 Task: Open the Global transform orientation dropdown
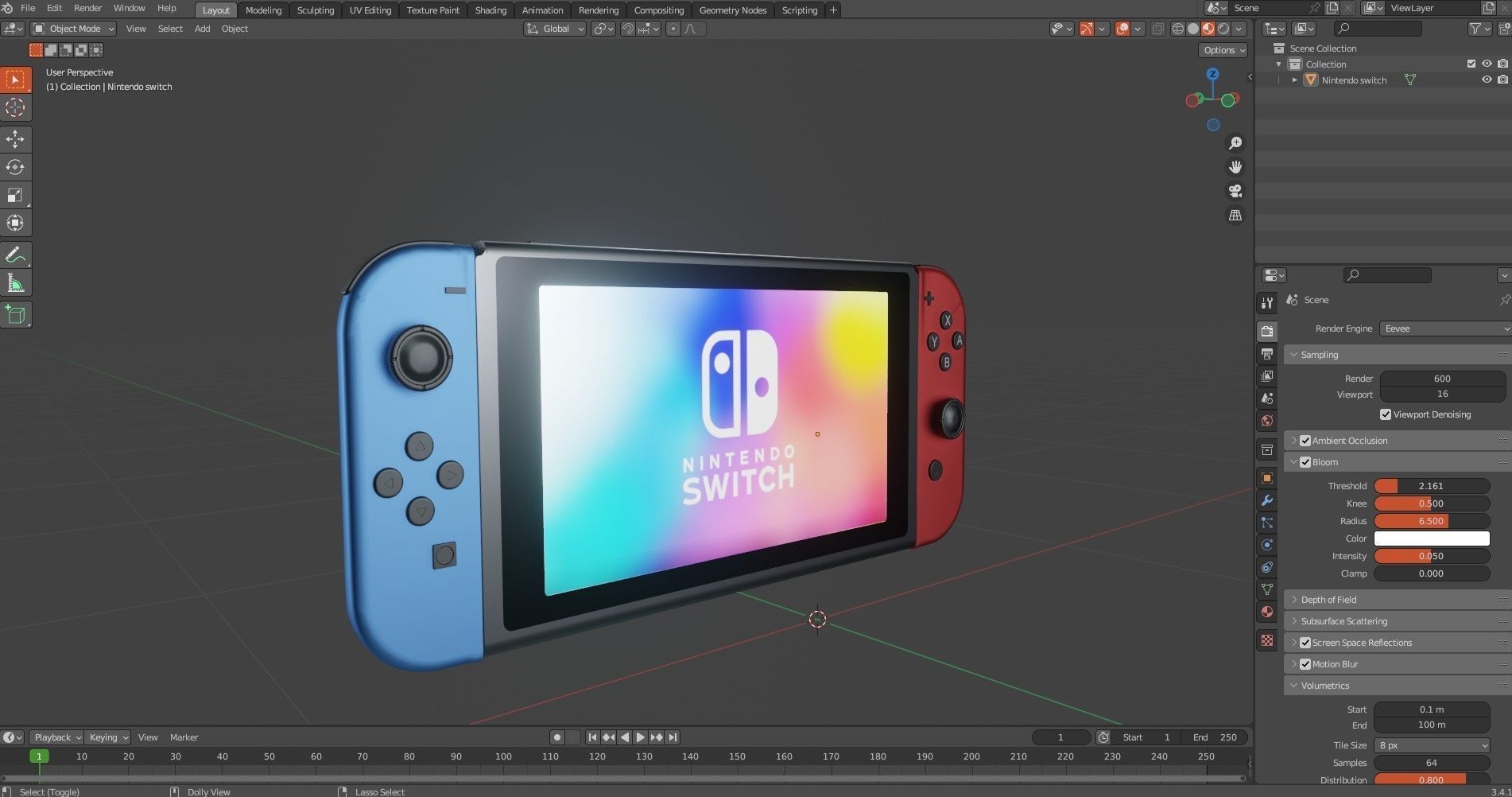click(x=555, y=29)
